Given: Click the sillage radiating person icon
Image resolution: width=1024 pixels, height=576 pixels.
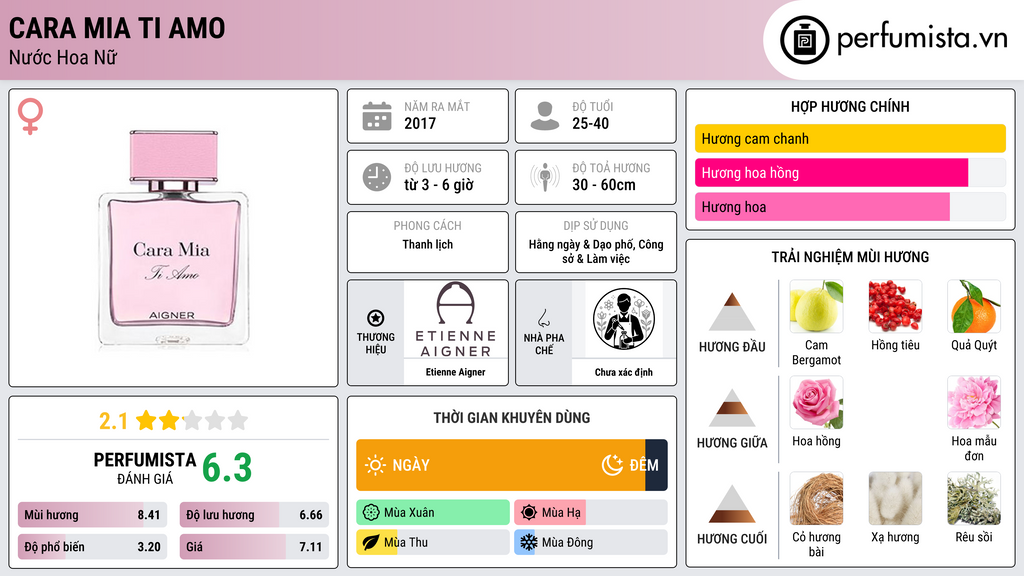Looking at the screenshot, I should (x=545, y=177).
